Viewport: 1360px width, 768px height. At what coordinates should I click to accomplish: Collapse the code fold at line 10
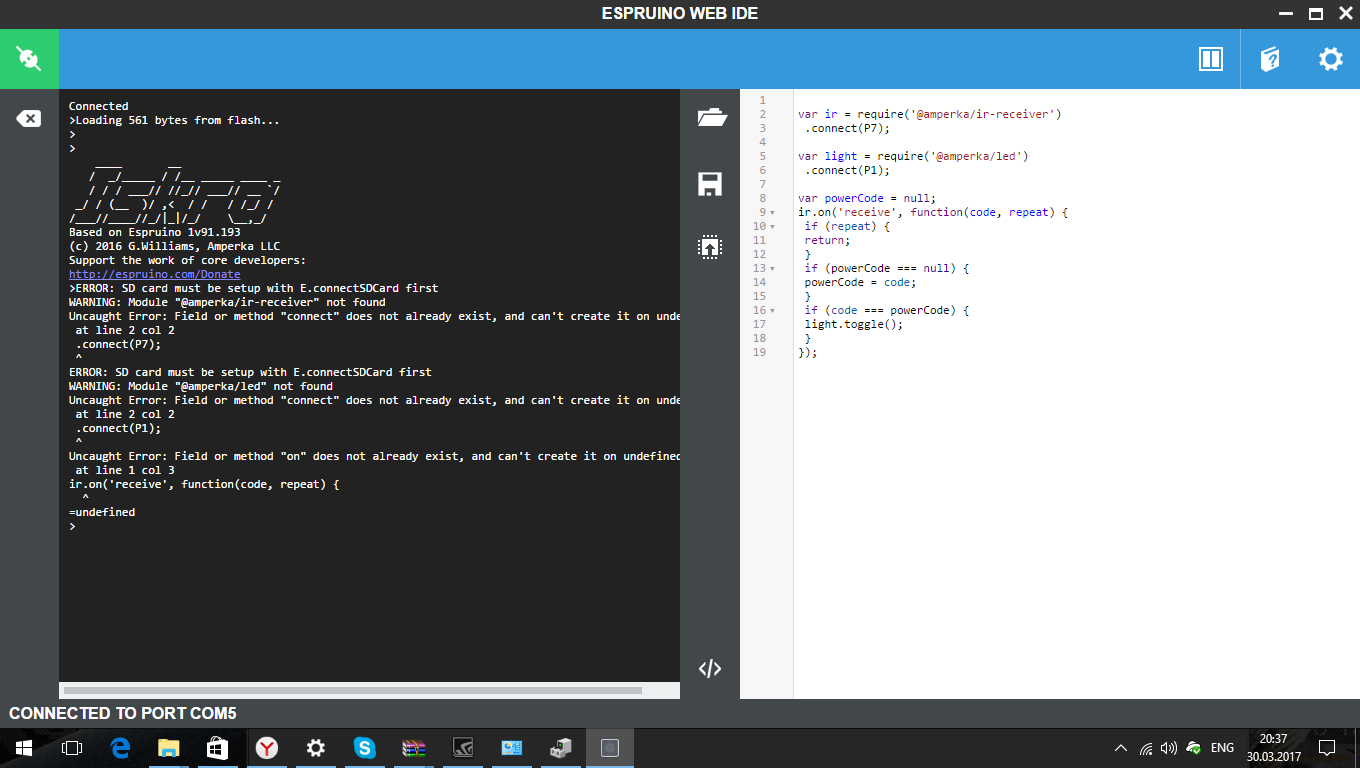coord(773,227)
